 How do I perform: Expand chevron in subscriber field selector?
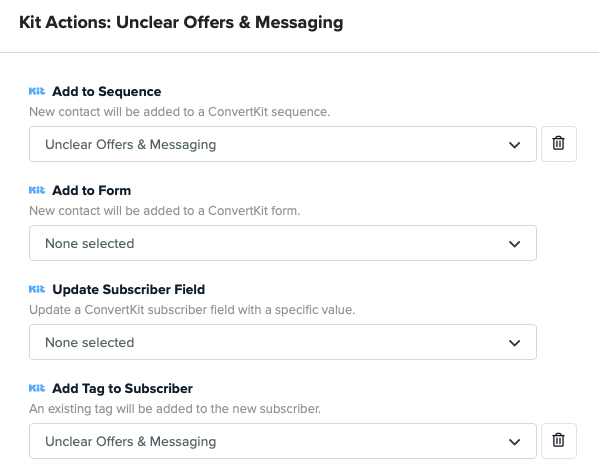(x=515, y=343)
